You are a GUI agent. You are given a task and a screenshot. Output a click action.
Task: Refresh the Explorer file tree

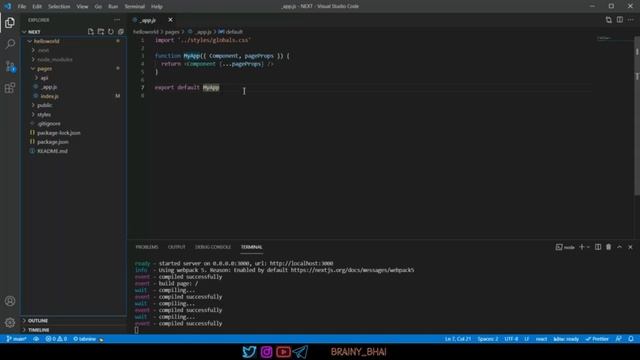[111, 31]
